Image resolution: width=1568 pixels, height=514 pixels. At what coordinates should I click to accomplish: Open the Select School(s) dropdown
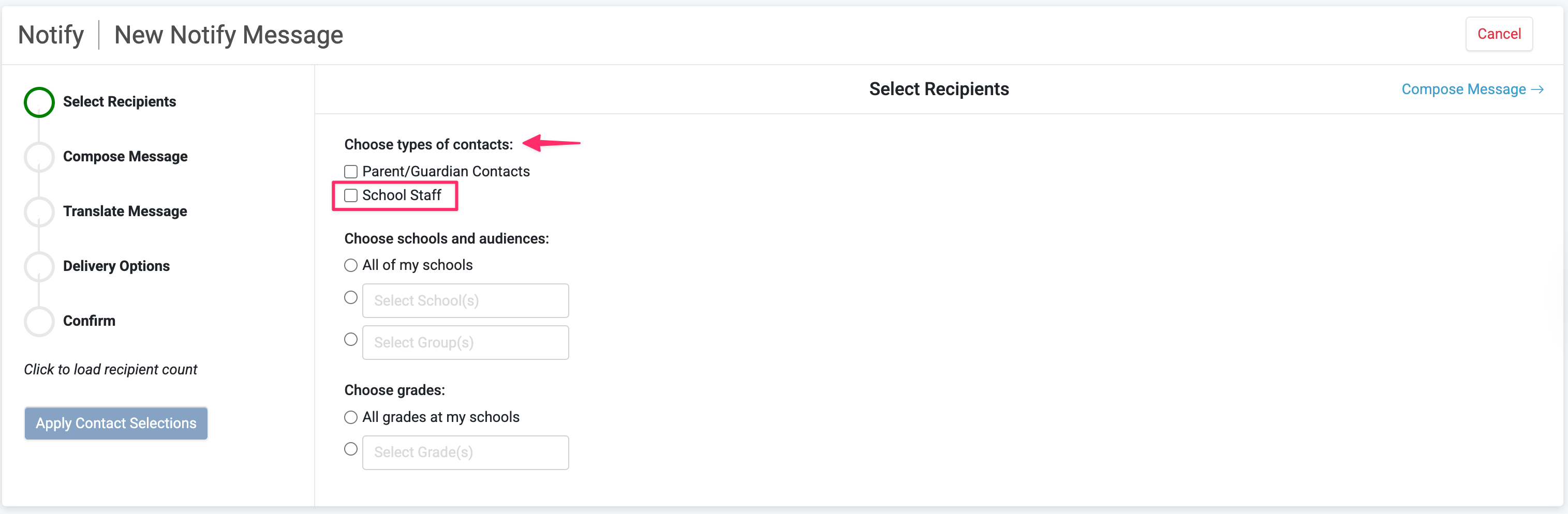click(x=465, y=300)
